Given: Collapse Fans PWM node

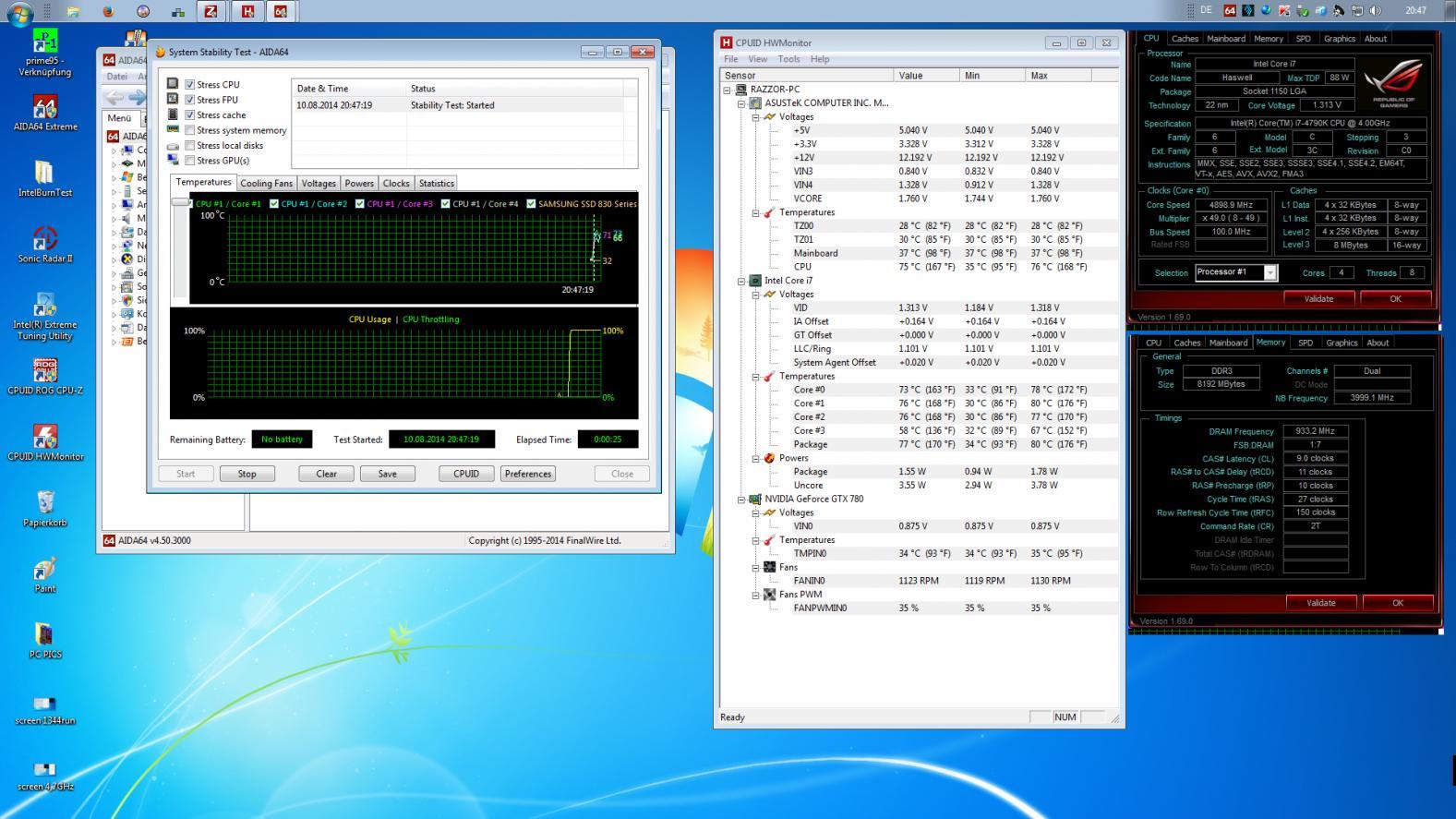Looking at the screenshot, I should click(754, 595).
